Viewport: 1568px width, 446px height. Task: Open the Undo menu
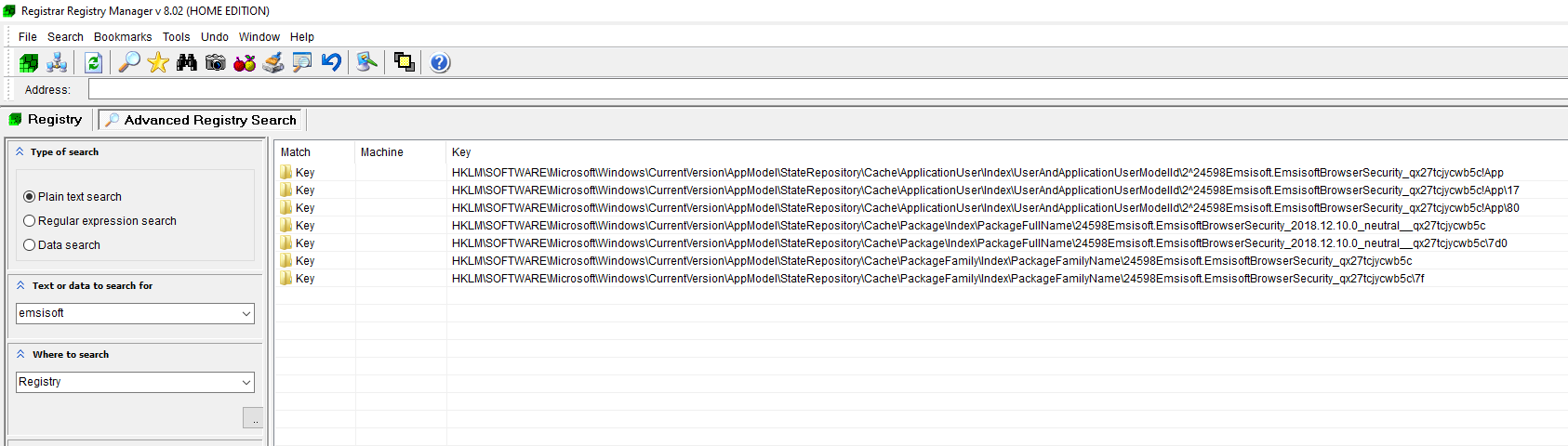point(215,37)
